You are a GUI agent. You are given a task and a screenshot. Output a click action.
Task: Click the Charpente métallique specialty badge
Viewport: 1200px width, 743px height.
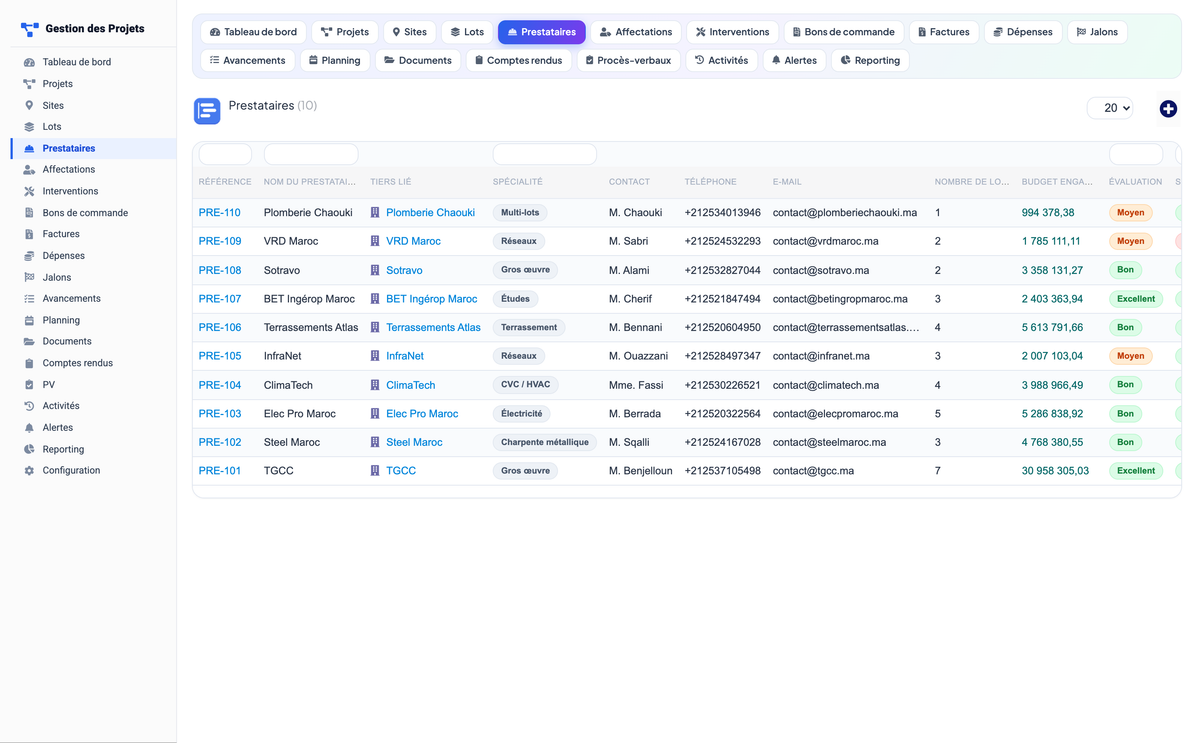(x=545, y=442)
